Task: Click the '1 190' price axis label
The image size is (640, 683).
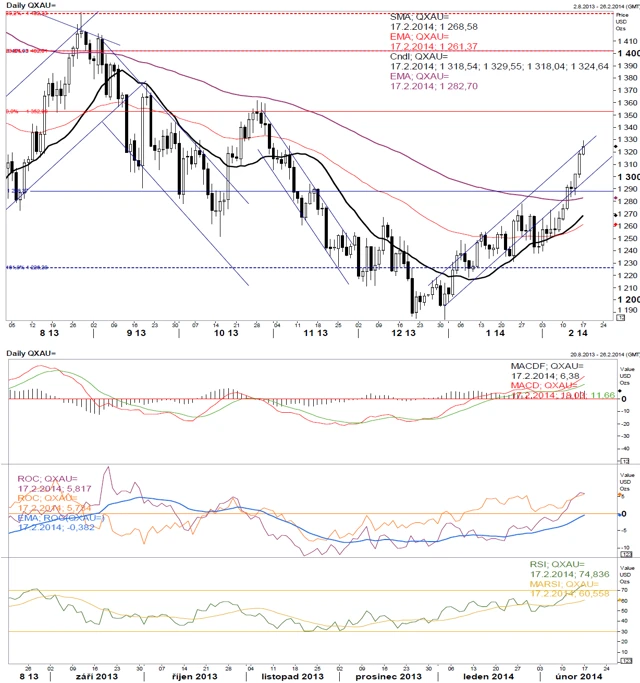Action: 627,311
